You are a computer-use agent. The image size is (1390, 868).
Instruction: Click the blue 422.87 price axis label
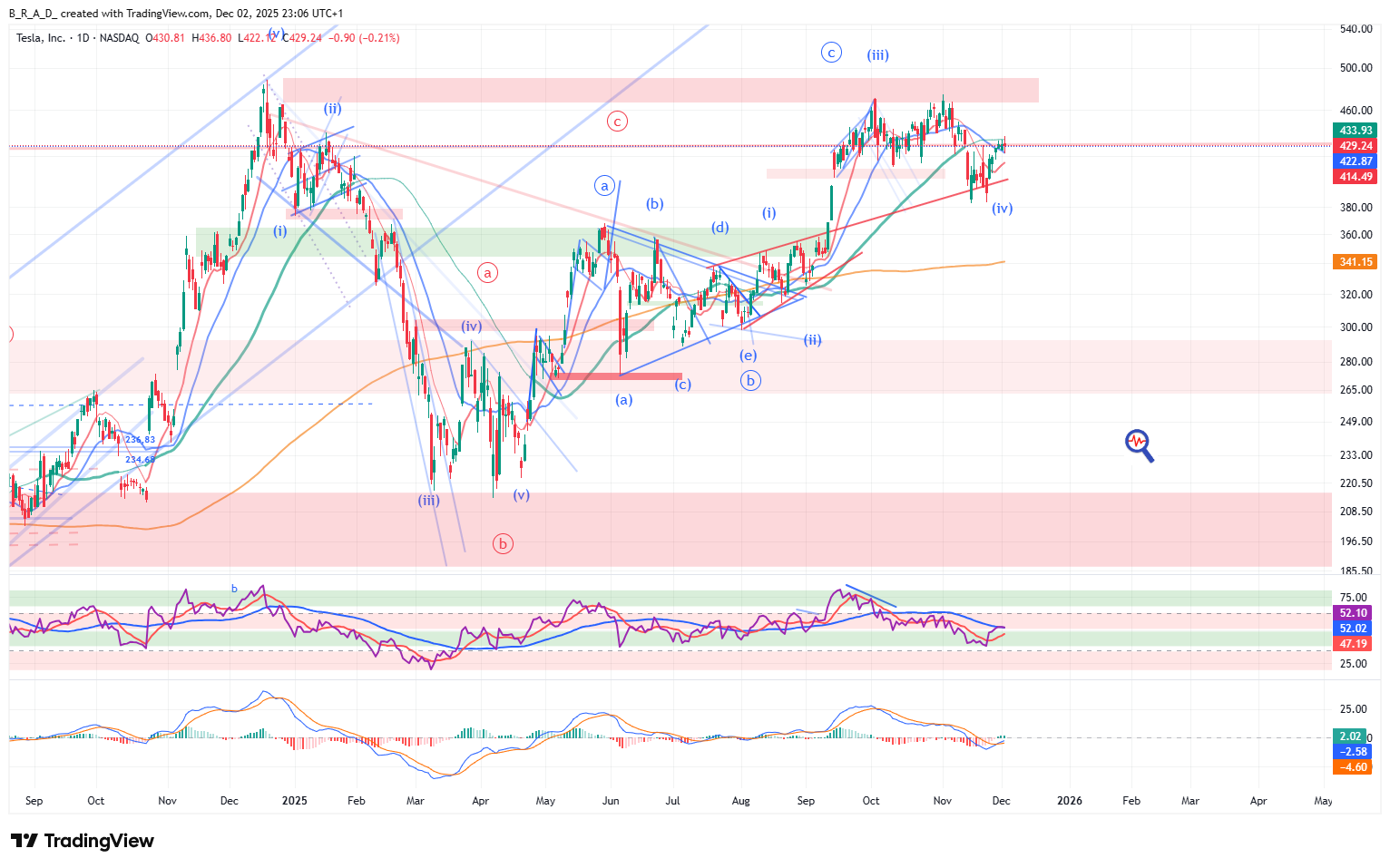tap(1356, 161)
